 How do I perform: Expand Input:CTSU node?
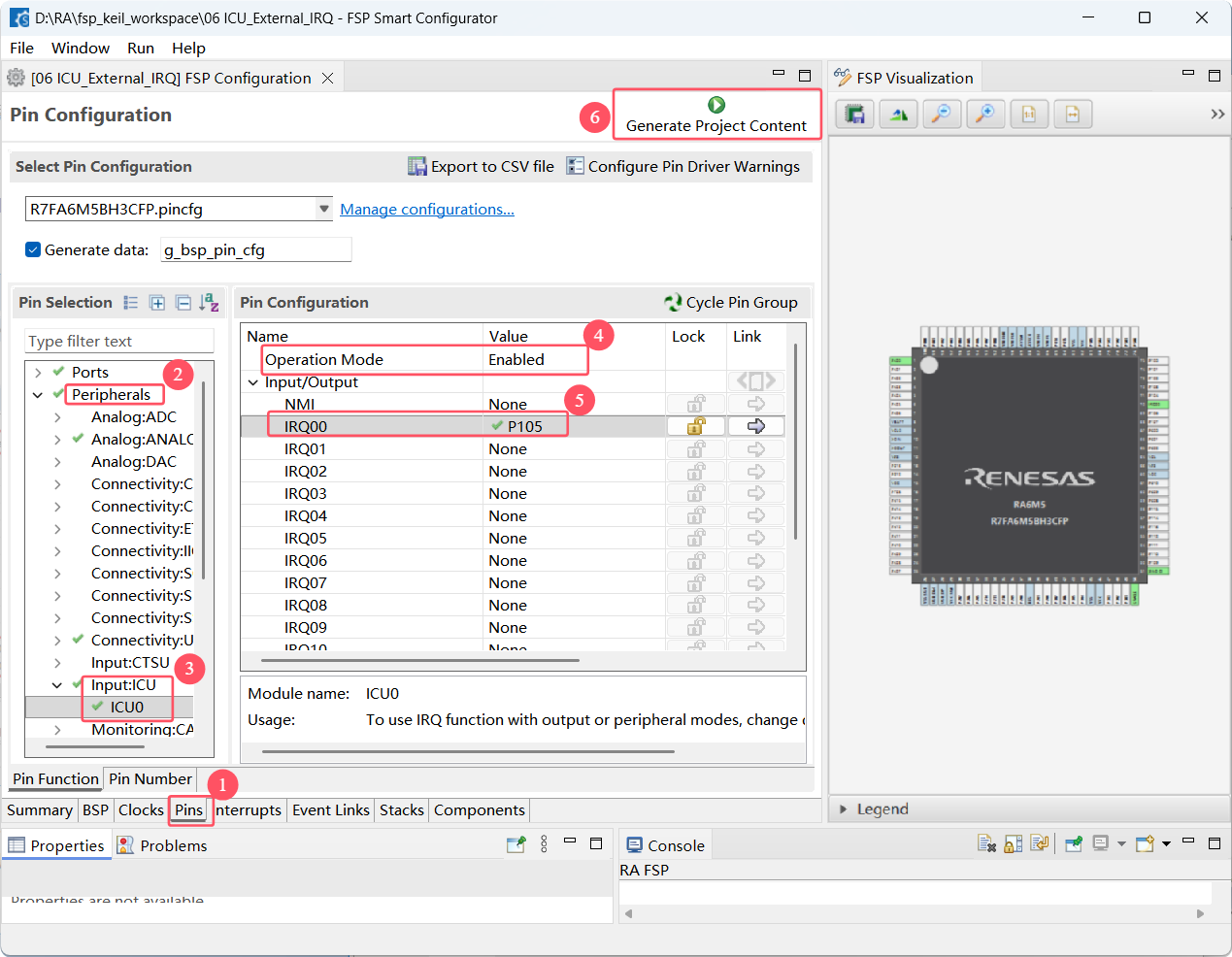tap(57, 663)
